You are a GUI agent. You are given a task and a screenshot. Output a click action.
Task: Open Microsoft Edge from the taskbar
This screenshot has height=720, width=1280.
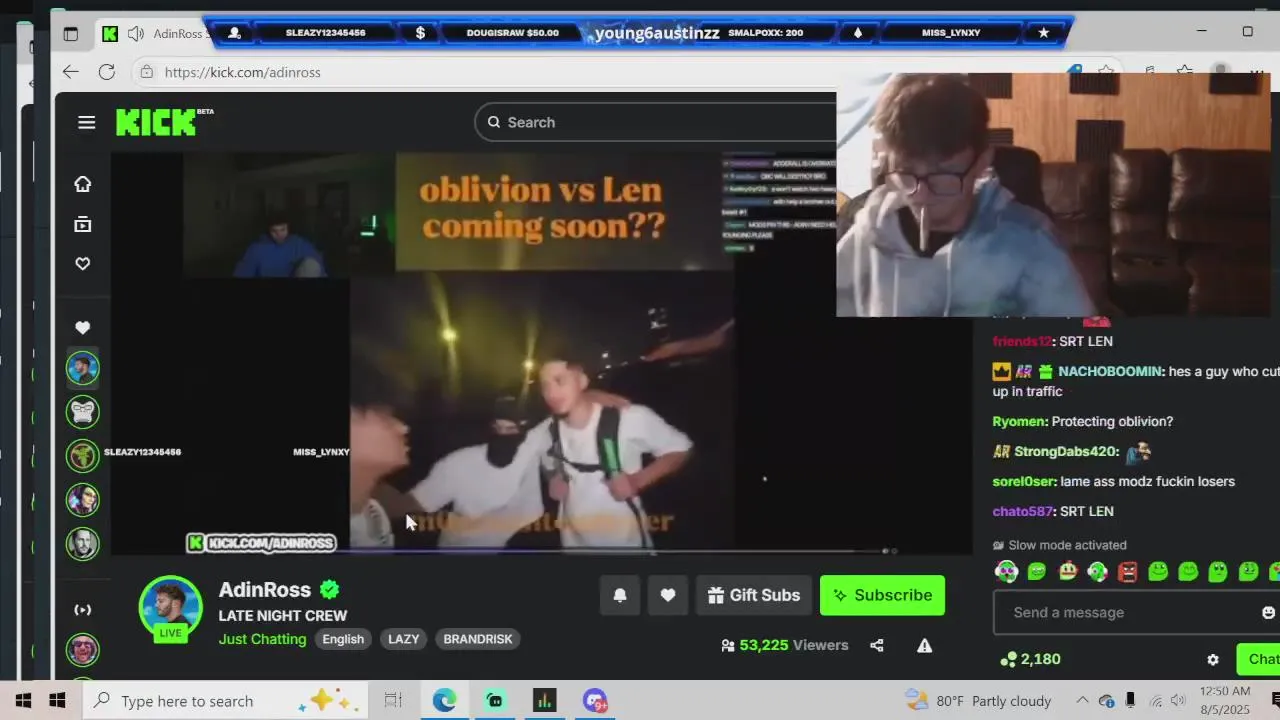click(x=444, y=701)
